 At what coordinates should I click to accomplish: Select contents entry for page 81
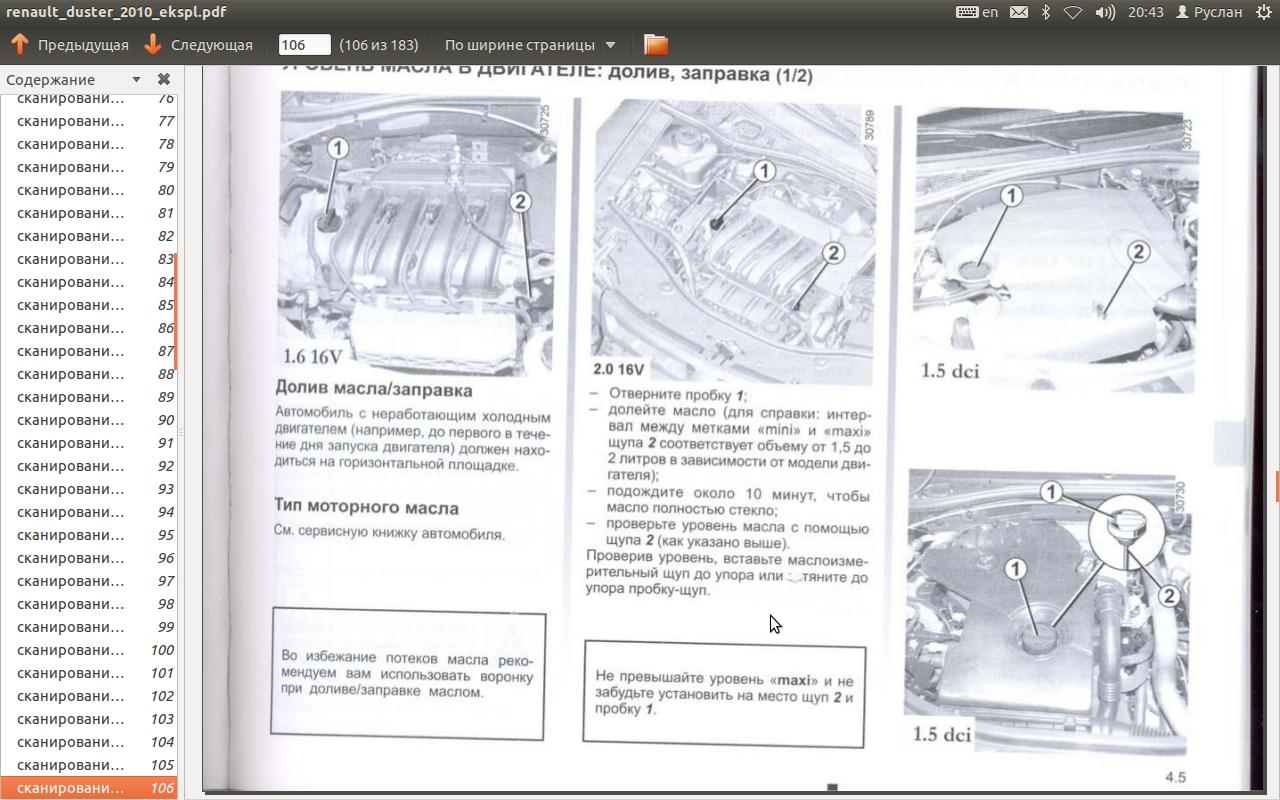coord(89,213)
